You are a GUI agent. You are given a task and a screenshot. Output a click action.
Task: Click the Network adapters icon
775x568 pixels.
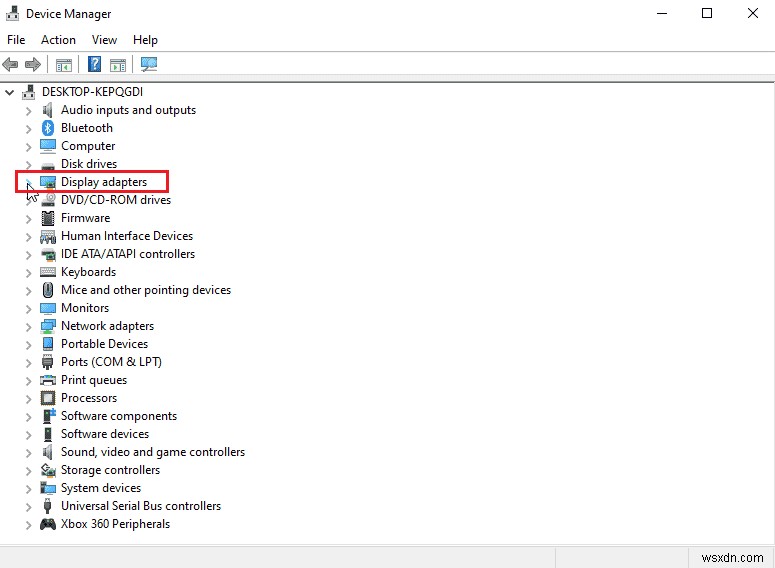click(x=48, y=326)
